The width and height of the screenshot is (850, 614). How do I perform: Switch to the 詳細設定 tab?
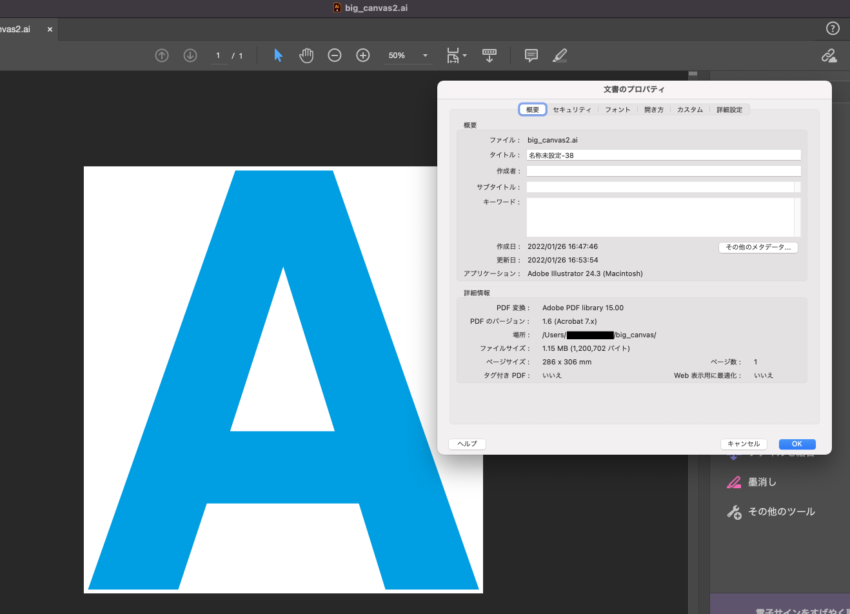coord(730,109)
